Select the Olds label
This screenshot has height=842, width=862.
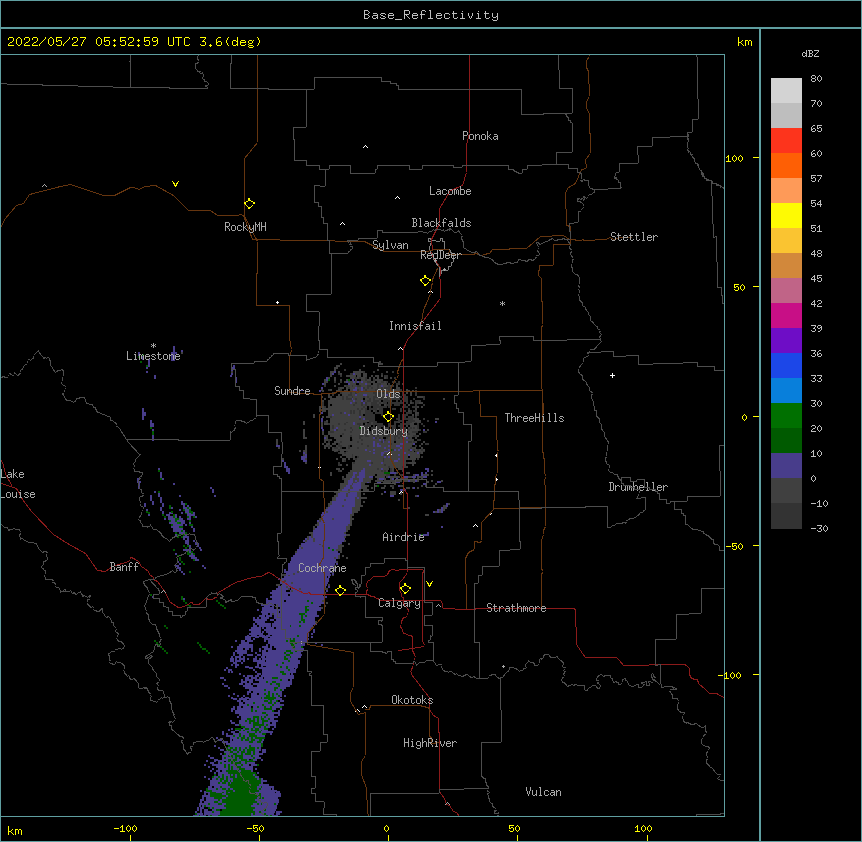pos(388,394)
